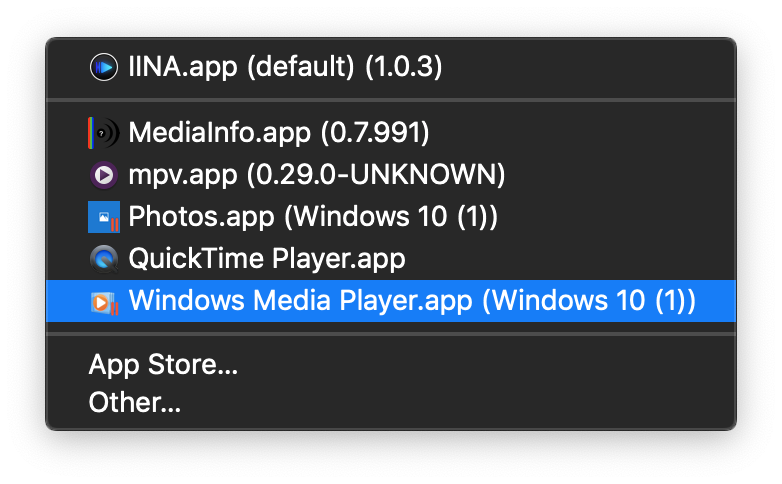Click the Photos app icon
Screen dimensions: 782x484
pos(104,217)
